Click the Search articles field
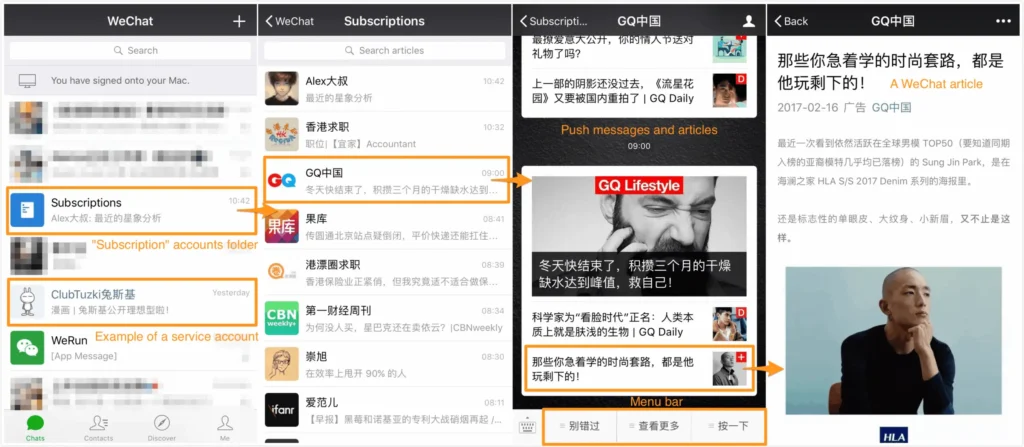The image size is (1024, 447). [385, 50]
